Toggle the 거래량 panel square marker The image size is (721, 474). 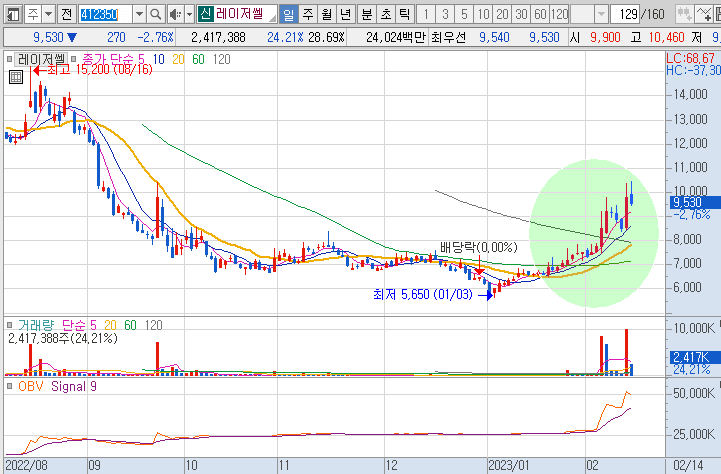tap(9, 325)
